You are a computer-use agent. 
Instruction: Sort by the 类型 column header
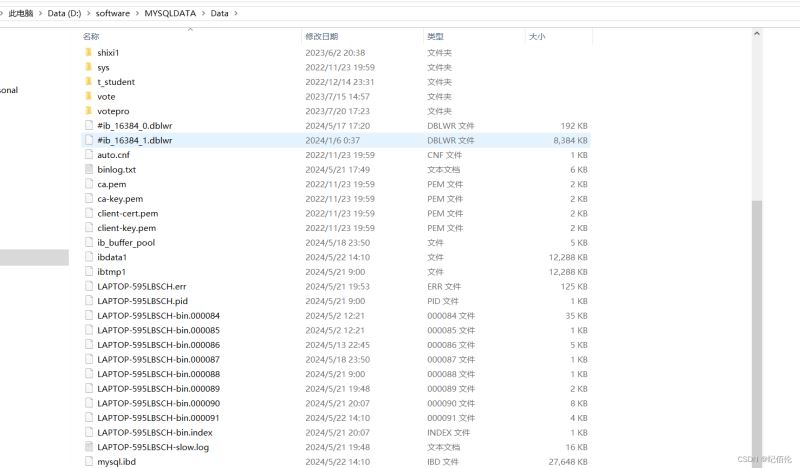point(435,36)
